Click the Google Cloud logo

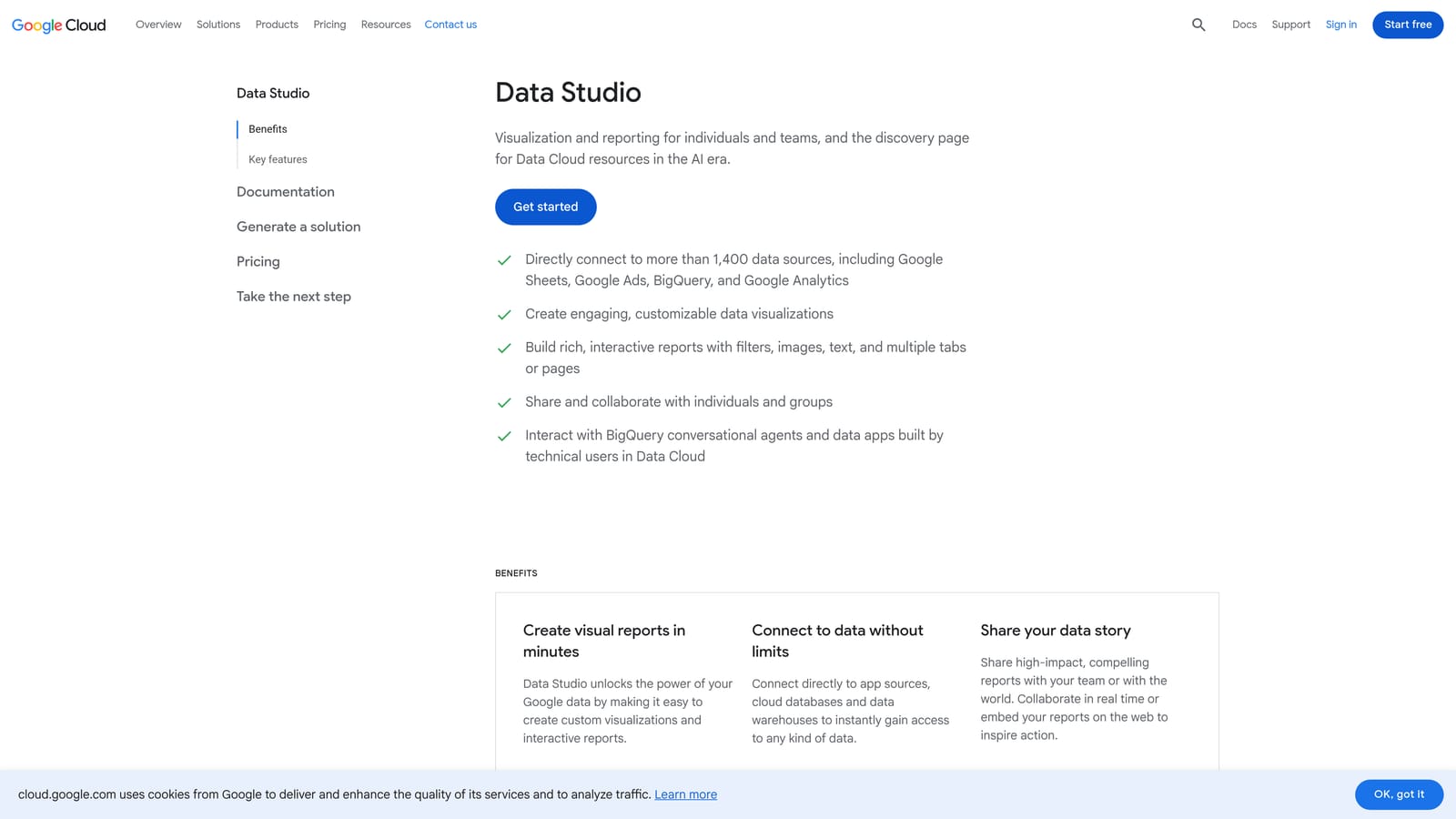tap(59, 25)
